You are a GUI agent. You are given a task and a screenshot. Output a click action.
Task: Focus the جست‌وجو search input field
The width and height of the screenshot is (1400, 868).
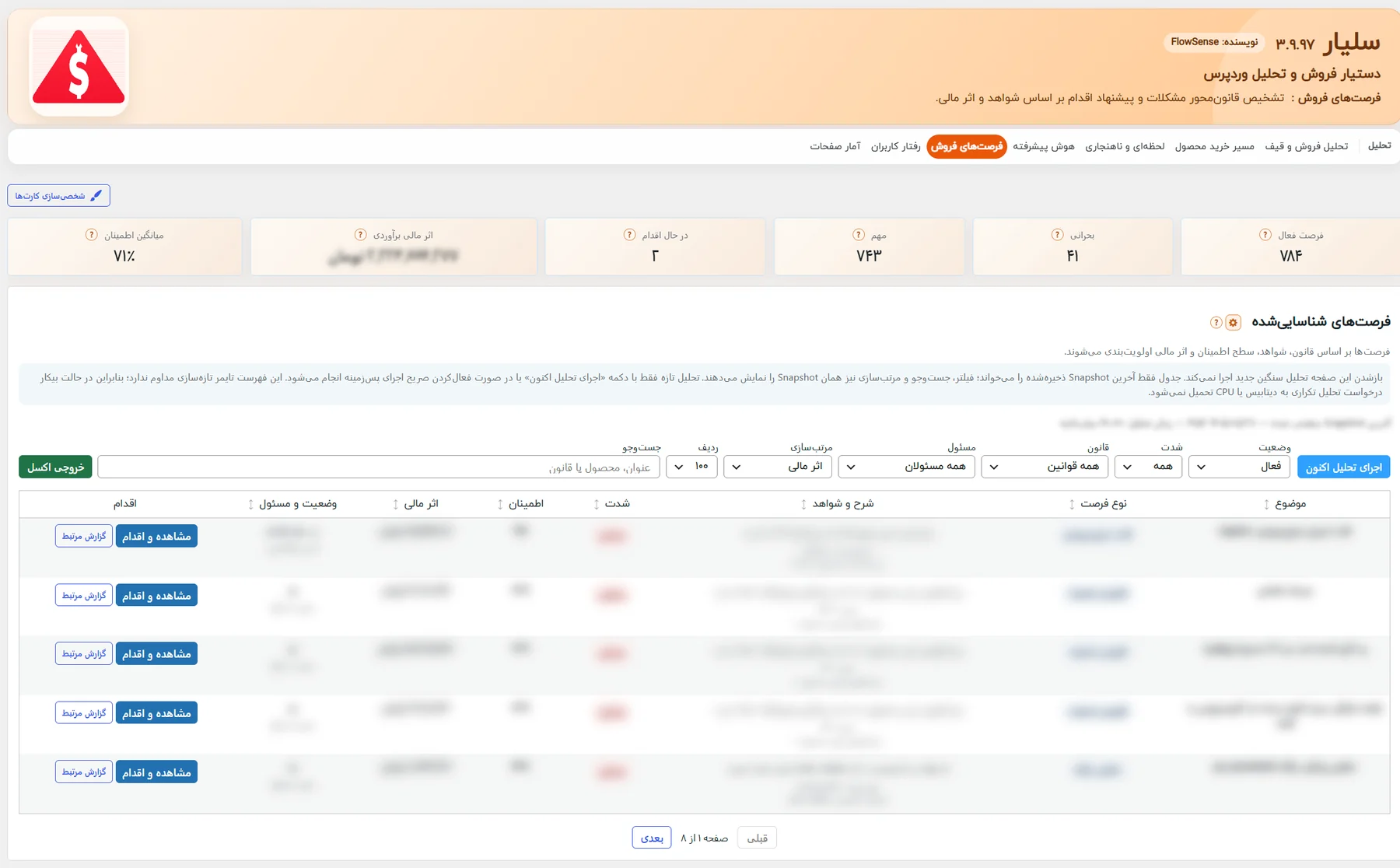[x=379, y=467]
